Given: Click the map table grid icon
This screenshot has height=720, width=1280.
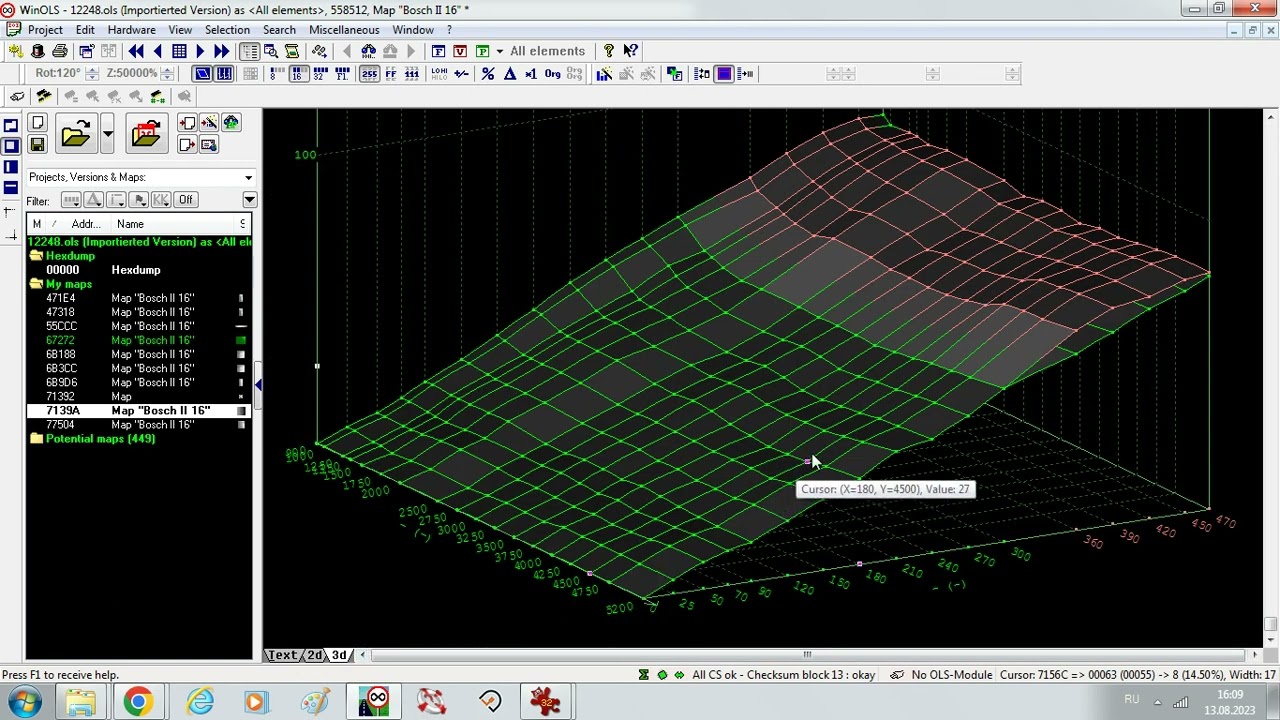Looking at the screenshot, I should point(179,51).
